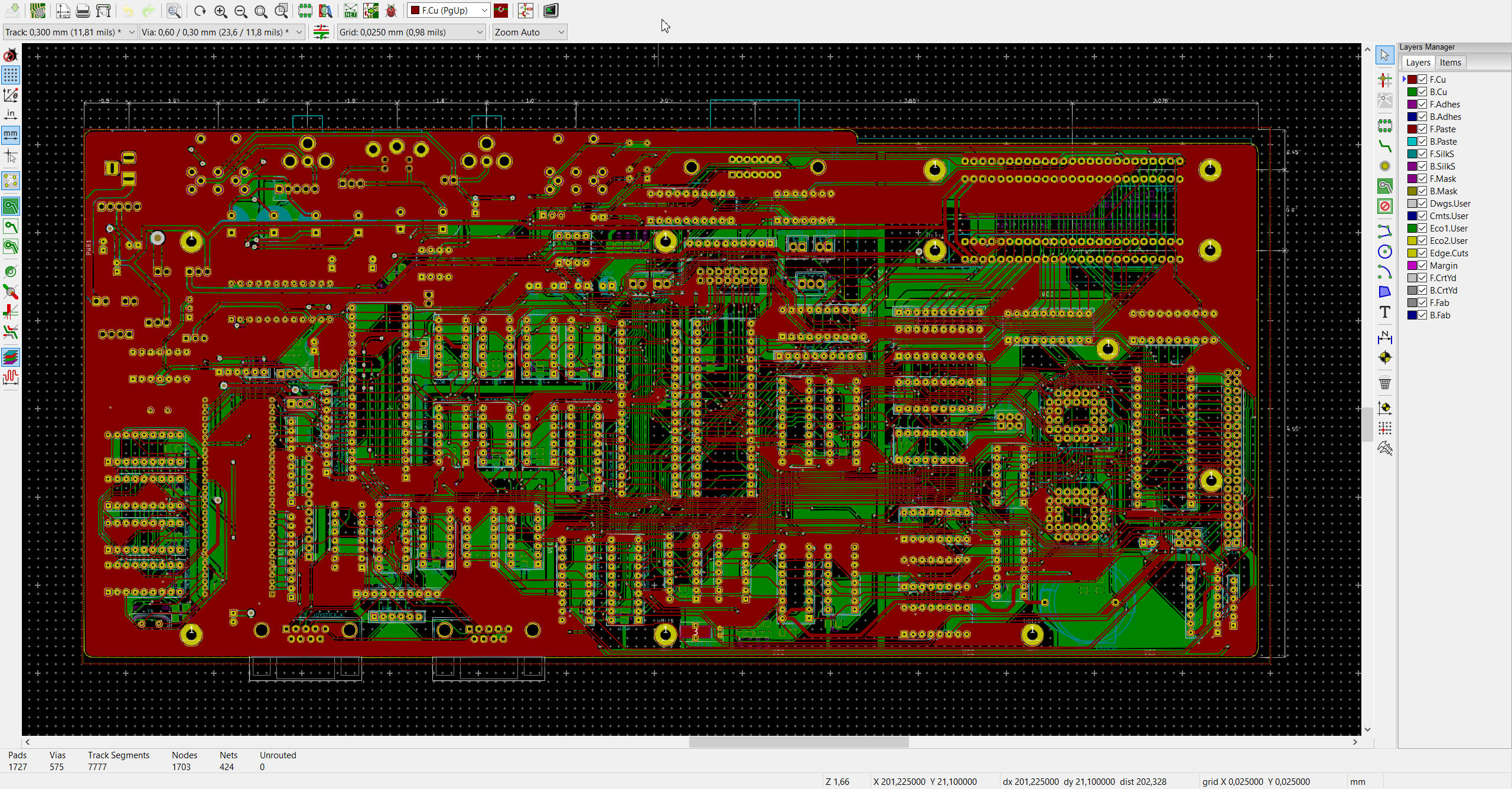Click the Redraw view refresh icon
The image size is (1512, 789).
[x=200, y=11]
